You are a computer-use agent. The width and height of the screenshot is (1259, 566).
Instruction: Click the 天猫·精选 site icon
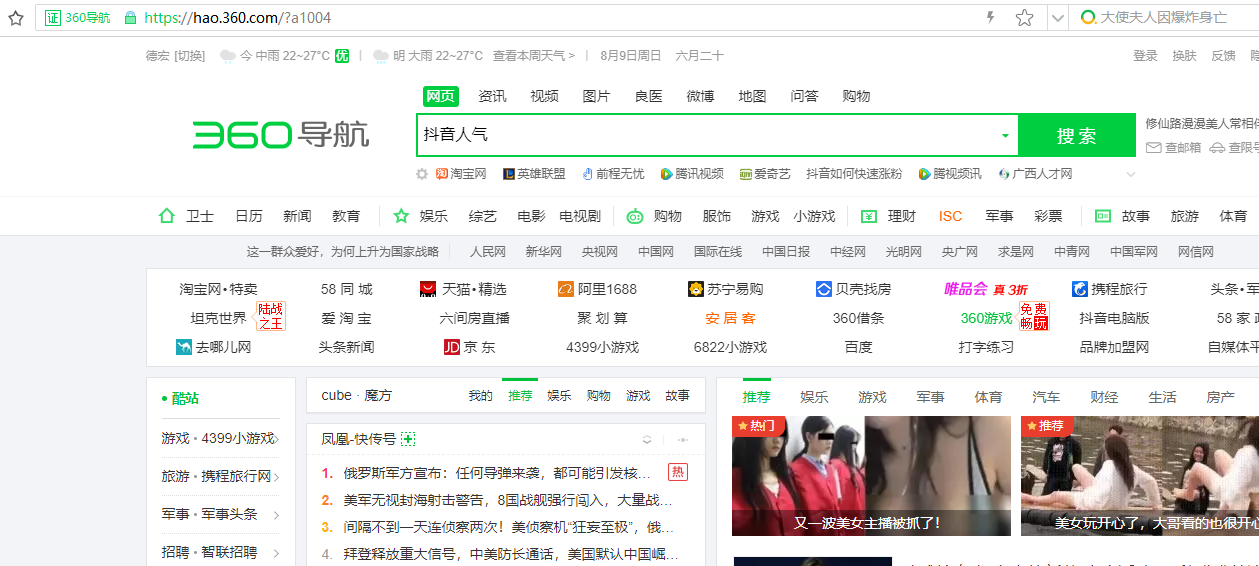(x=428, y=289)
